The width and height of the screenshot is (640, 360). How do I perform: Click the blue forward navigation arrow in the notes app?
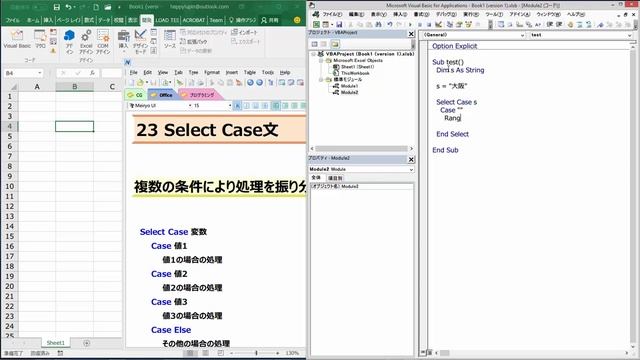coord(259,83)
